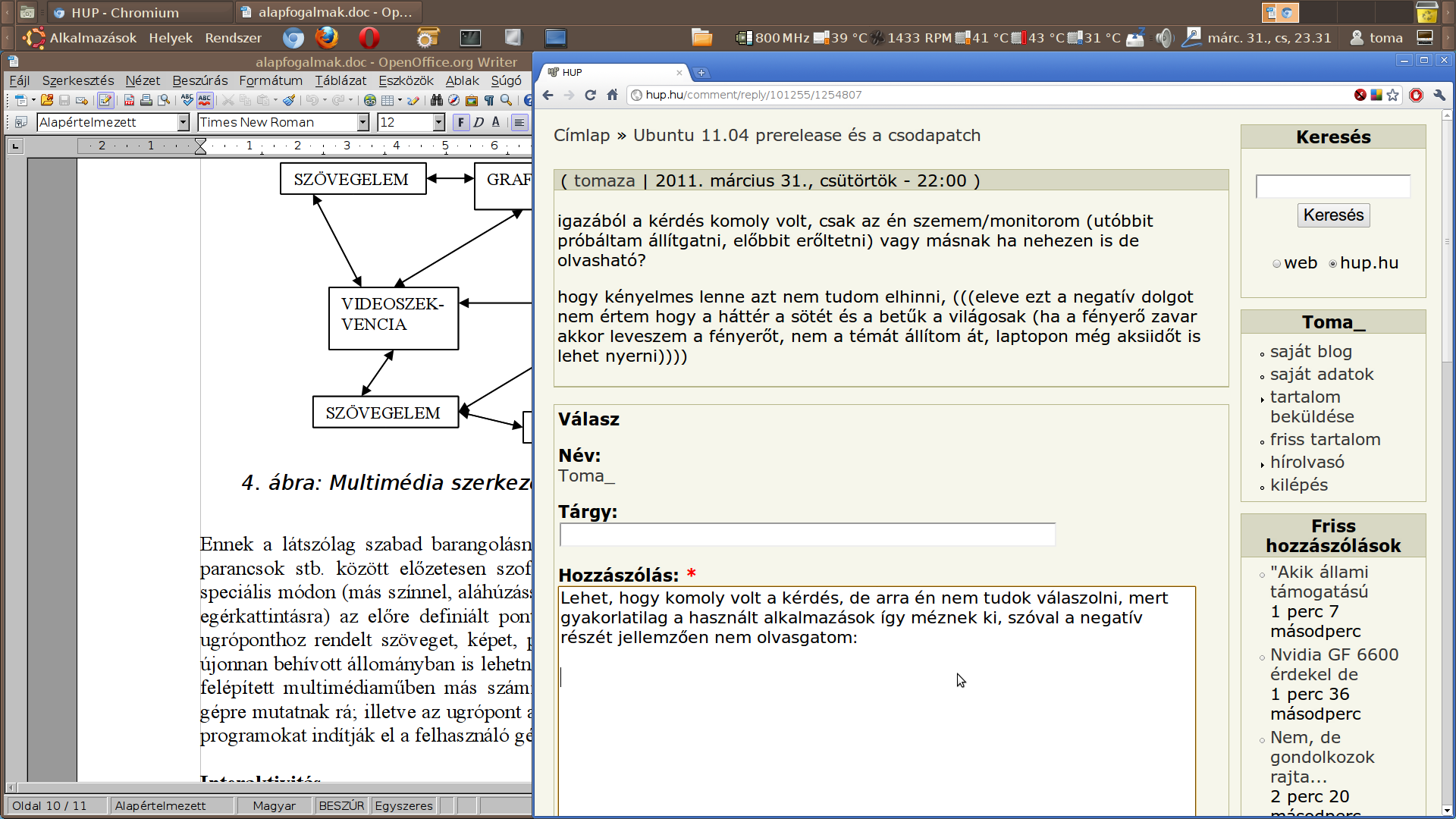Toggle AutoSpellcheck icon
1456x819 pixels.
click(205, 100)
